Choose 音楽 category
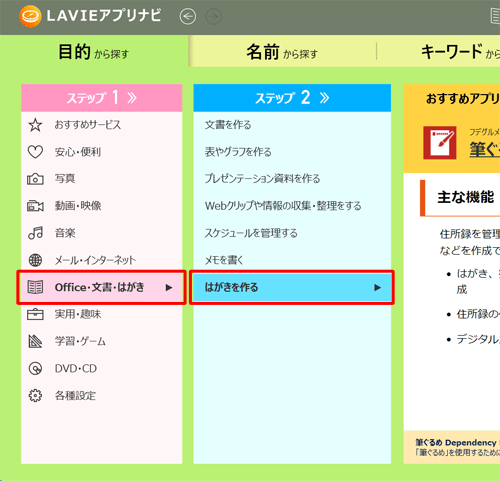 (102, 233)
